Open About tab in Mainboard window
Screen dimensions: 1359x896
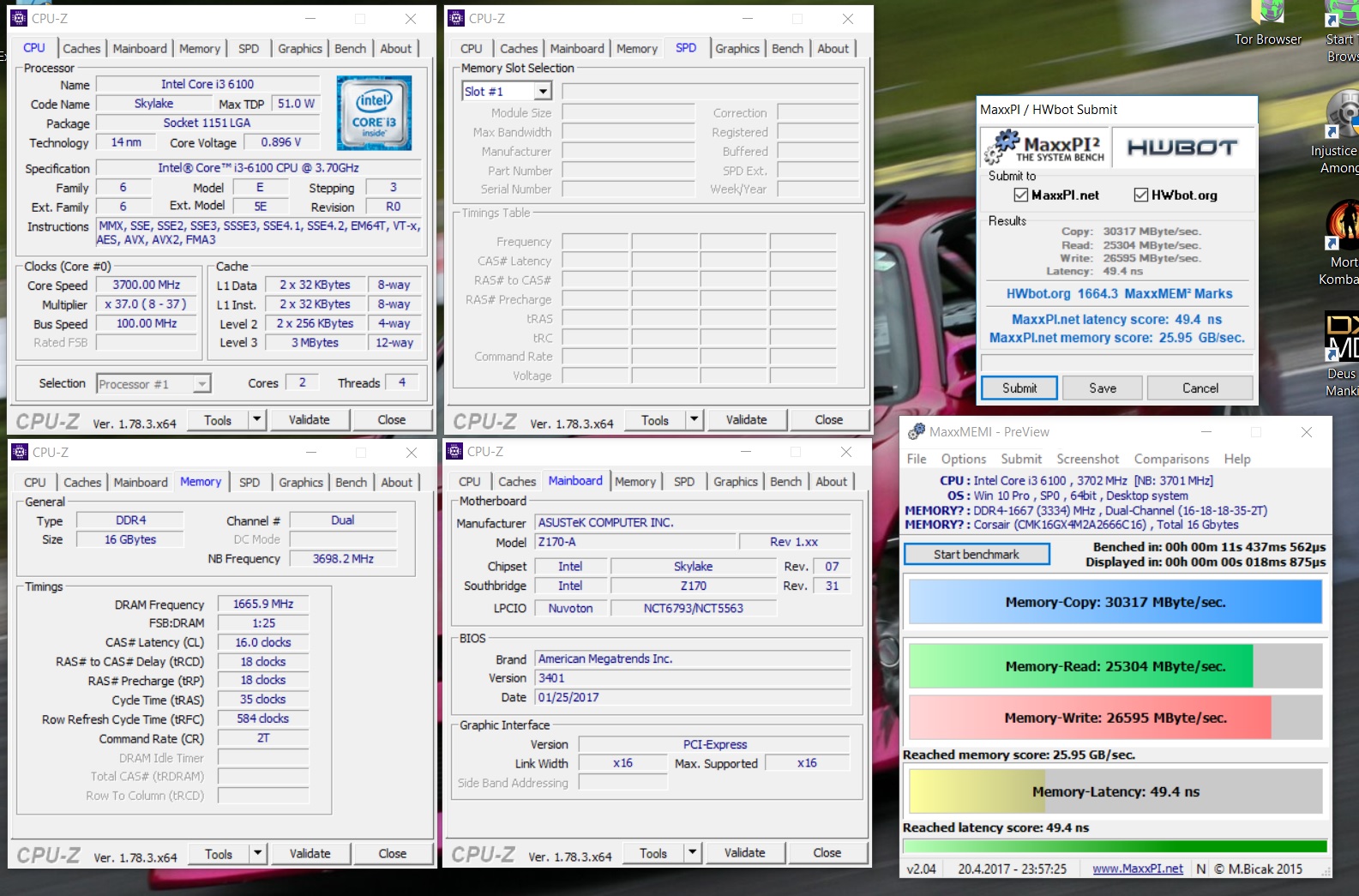831,482
